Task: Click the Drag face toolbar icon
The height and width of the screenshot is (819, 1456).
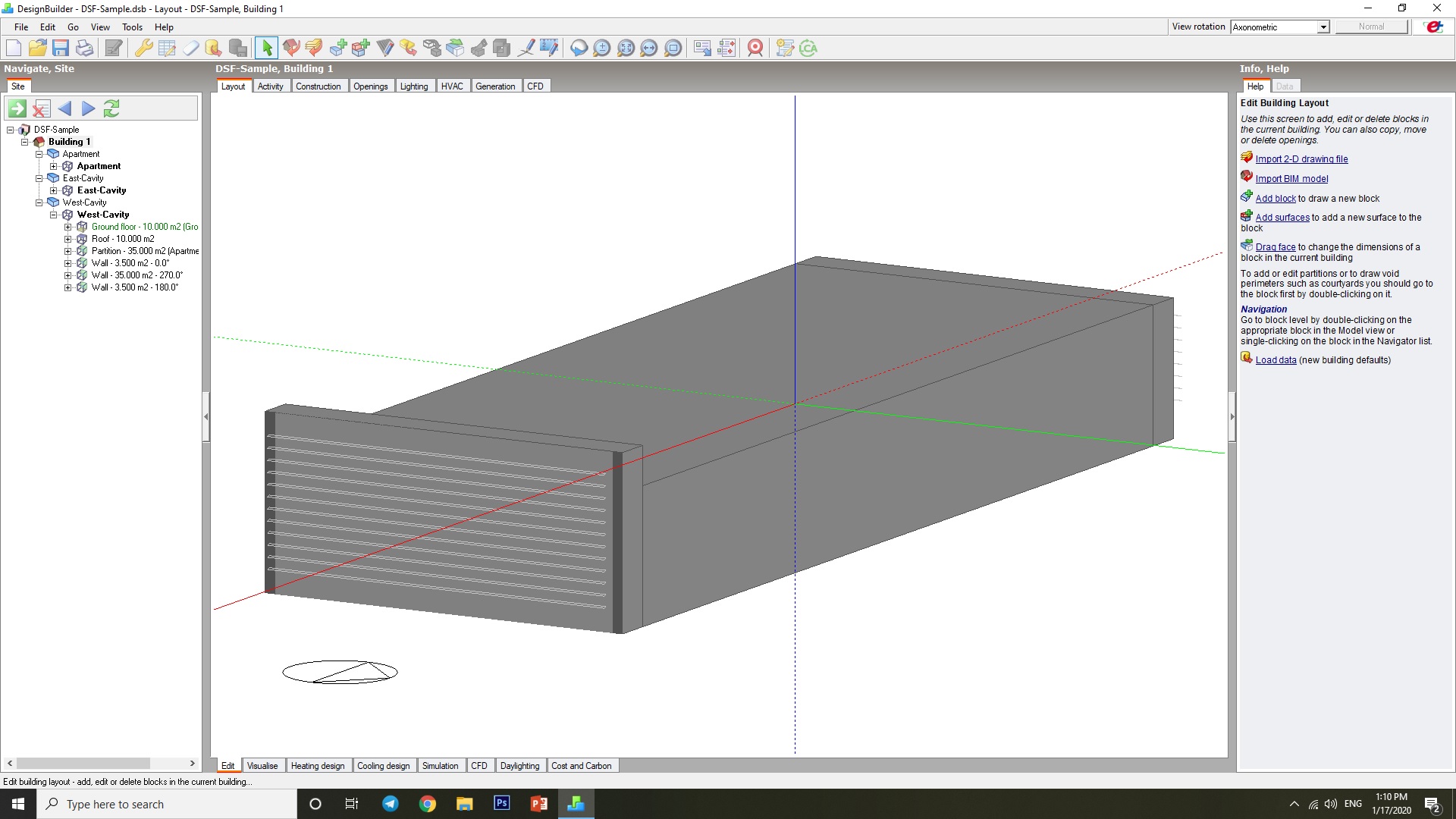Action: click(455, 48)
